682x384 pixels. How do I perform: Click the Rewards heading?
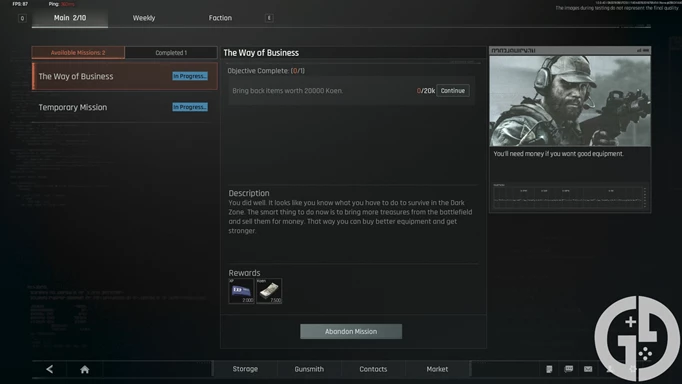tap(244, 273)
